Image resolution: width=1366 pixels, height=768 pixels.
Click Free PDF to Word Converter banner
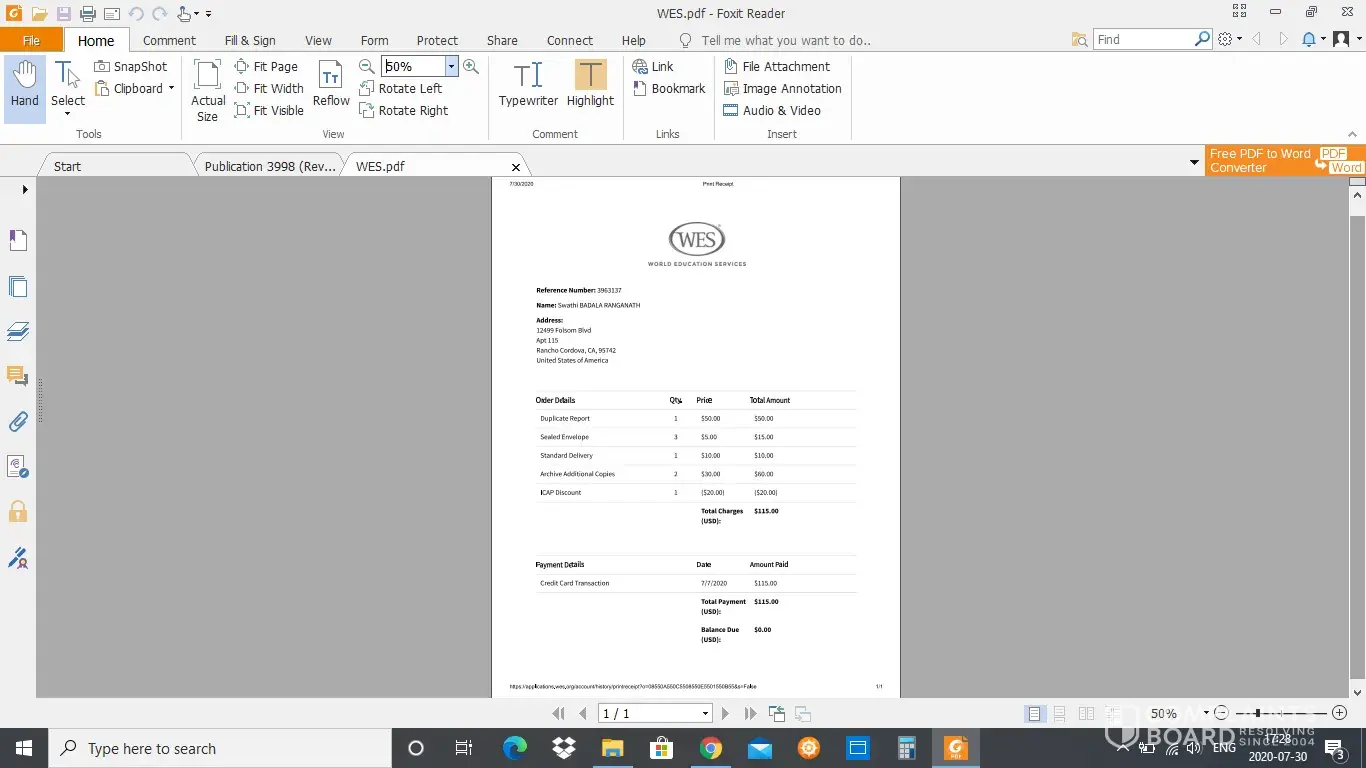point(1285,160)
